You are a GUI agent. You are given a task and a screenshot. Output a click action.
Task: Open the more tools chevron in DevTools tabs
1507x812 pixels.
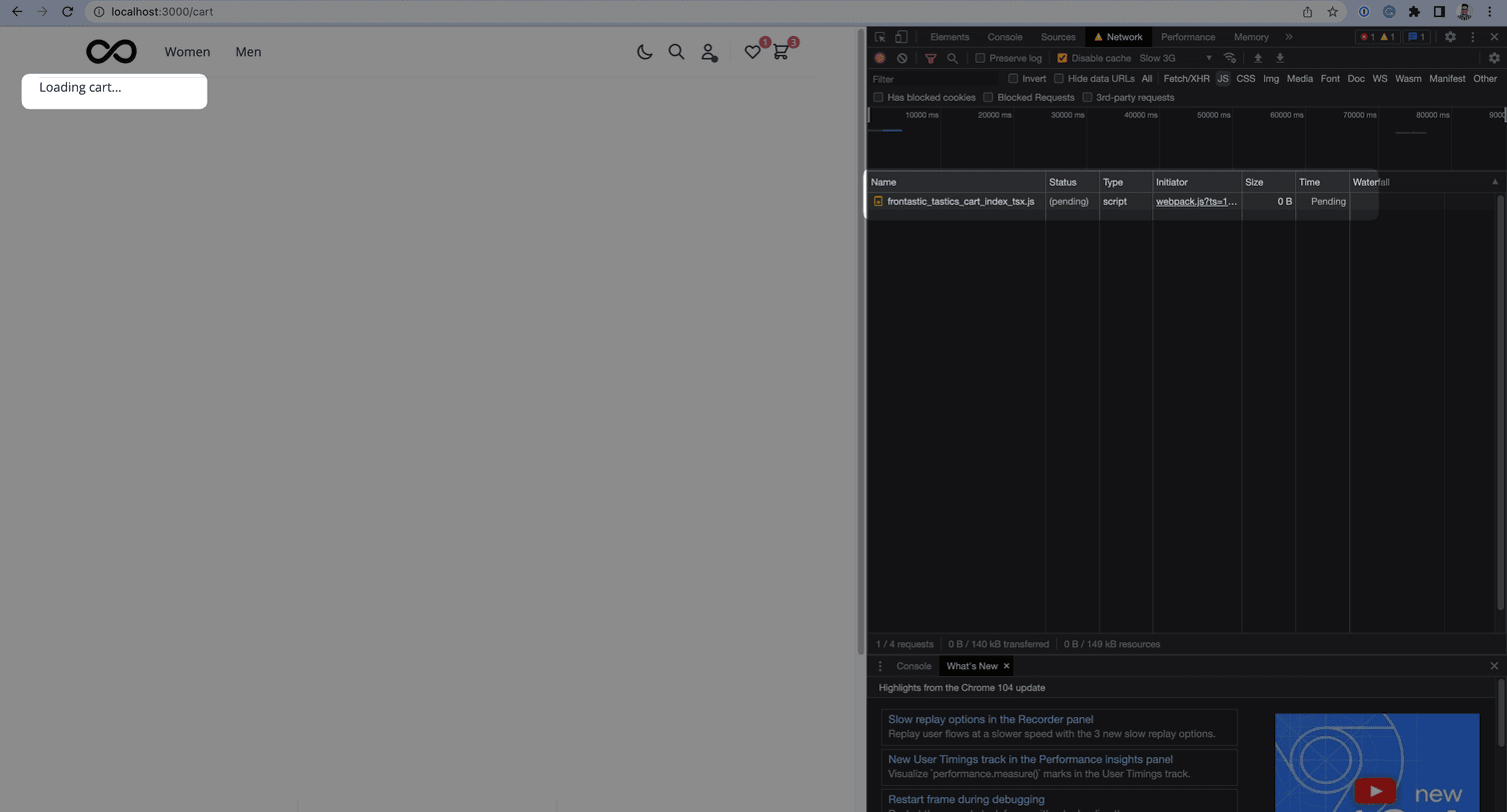pyautogui.click(x=1289, y=37)
